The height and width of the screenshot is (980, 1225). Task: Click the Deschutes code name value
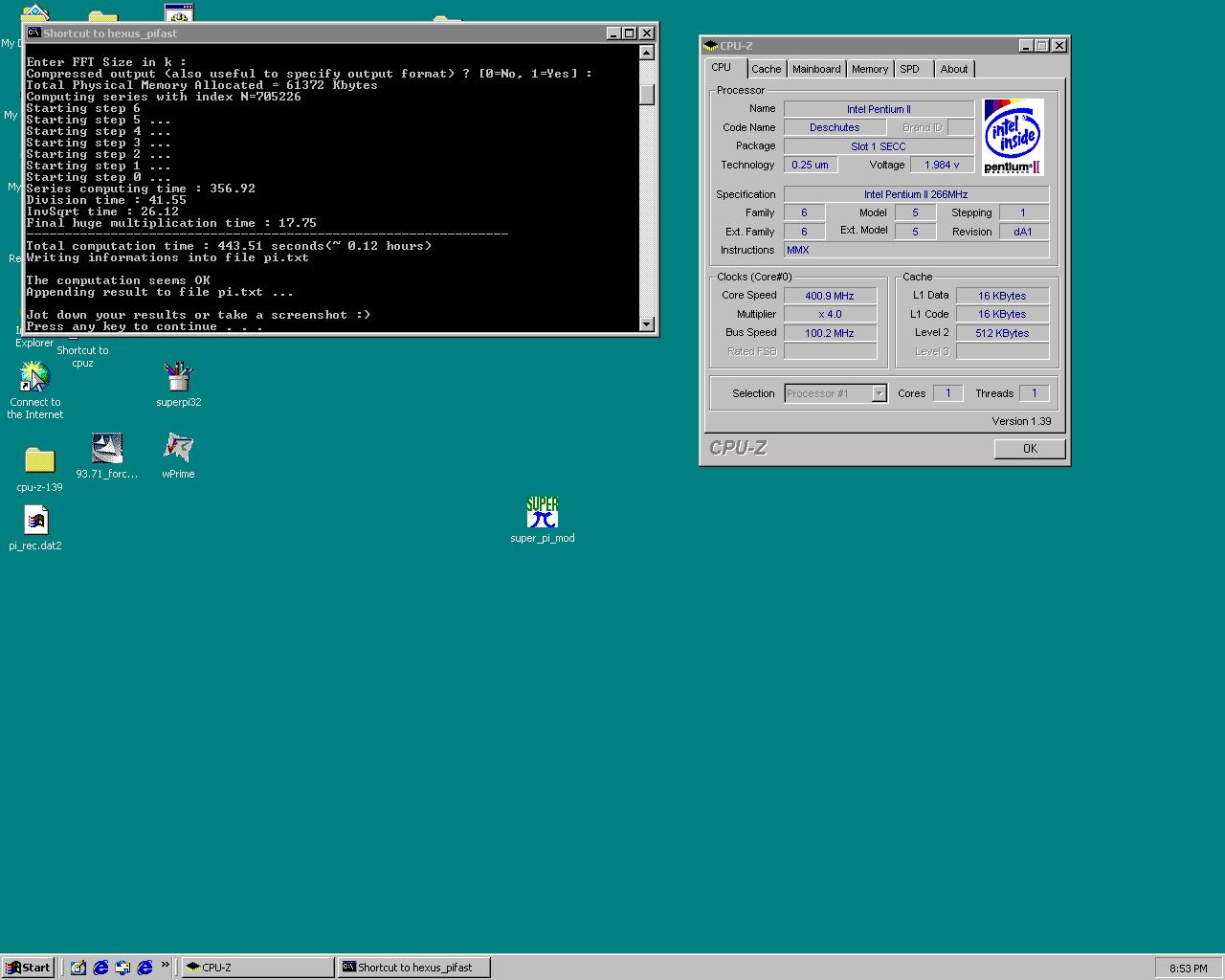point(835,127)
